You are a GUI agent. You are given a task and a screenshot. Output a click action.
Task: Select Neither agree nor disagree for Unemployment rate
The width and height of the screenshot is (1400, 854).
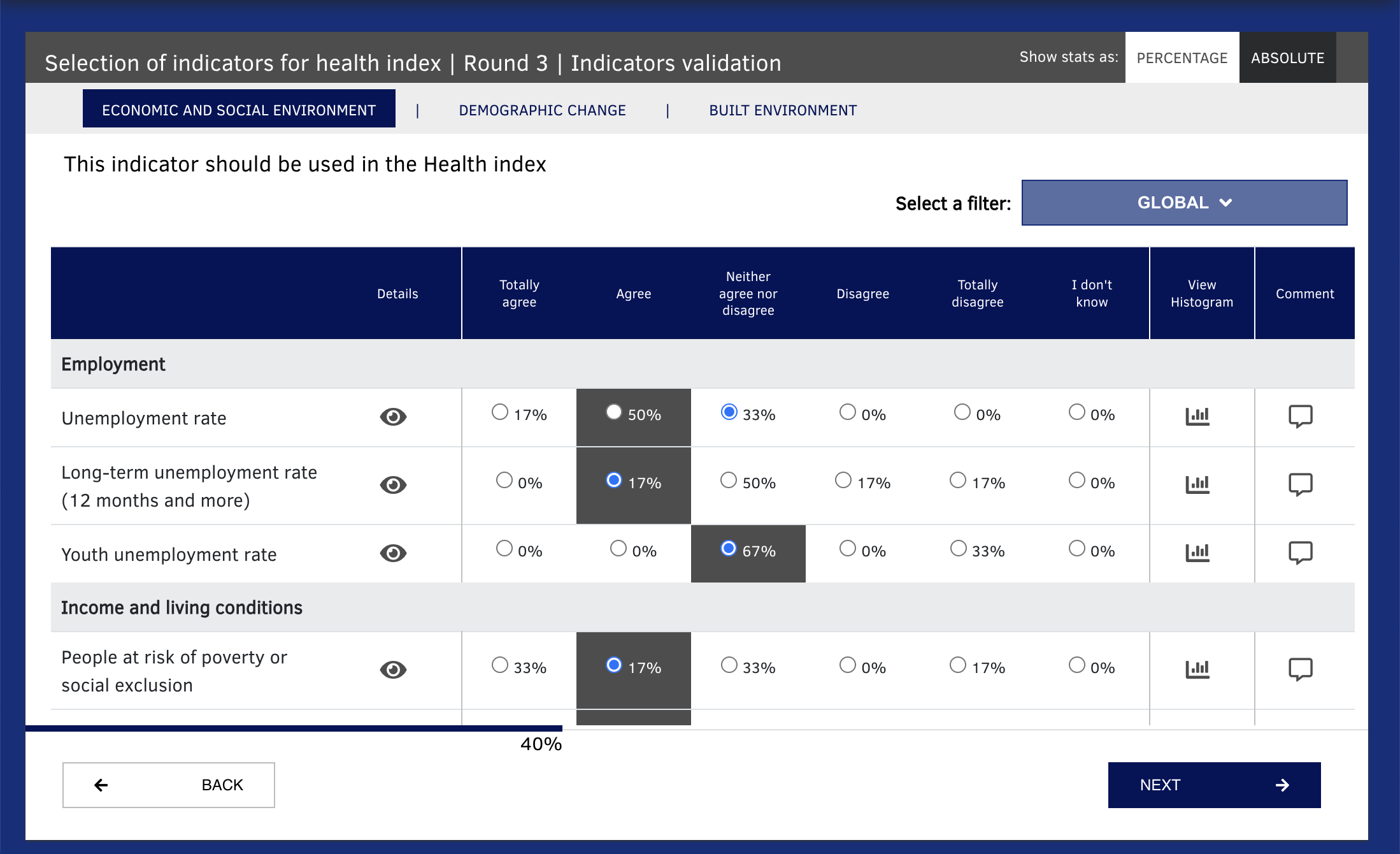point(729,412)
